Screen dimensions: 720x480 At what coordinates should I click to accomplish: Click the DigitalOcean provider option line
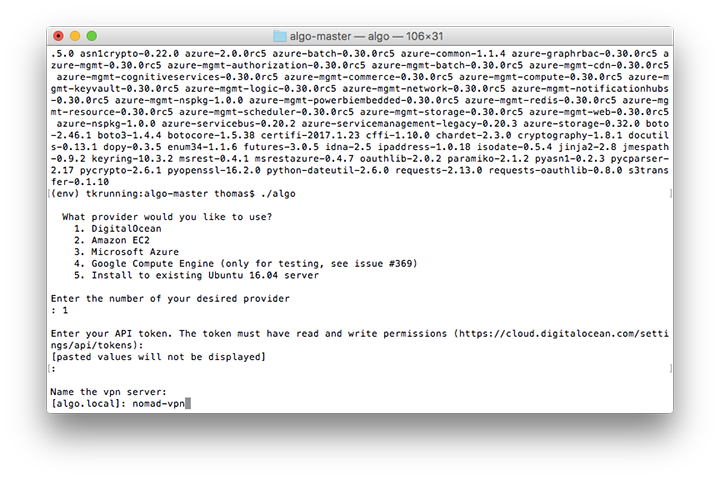118,228
